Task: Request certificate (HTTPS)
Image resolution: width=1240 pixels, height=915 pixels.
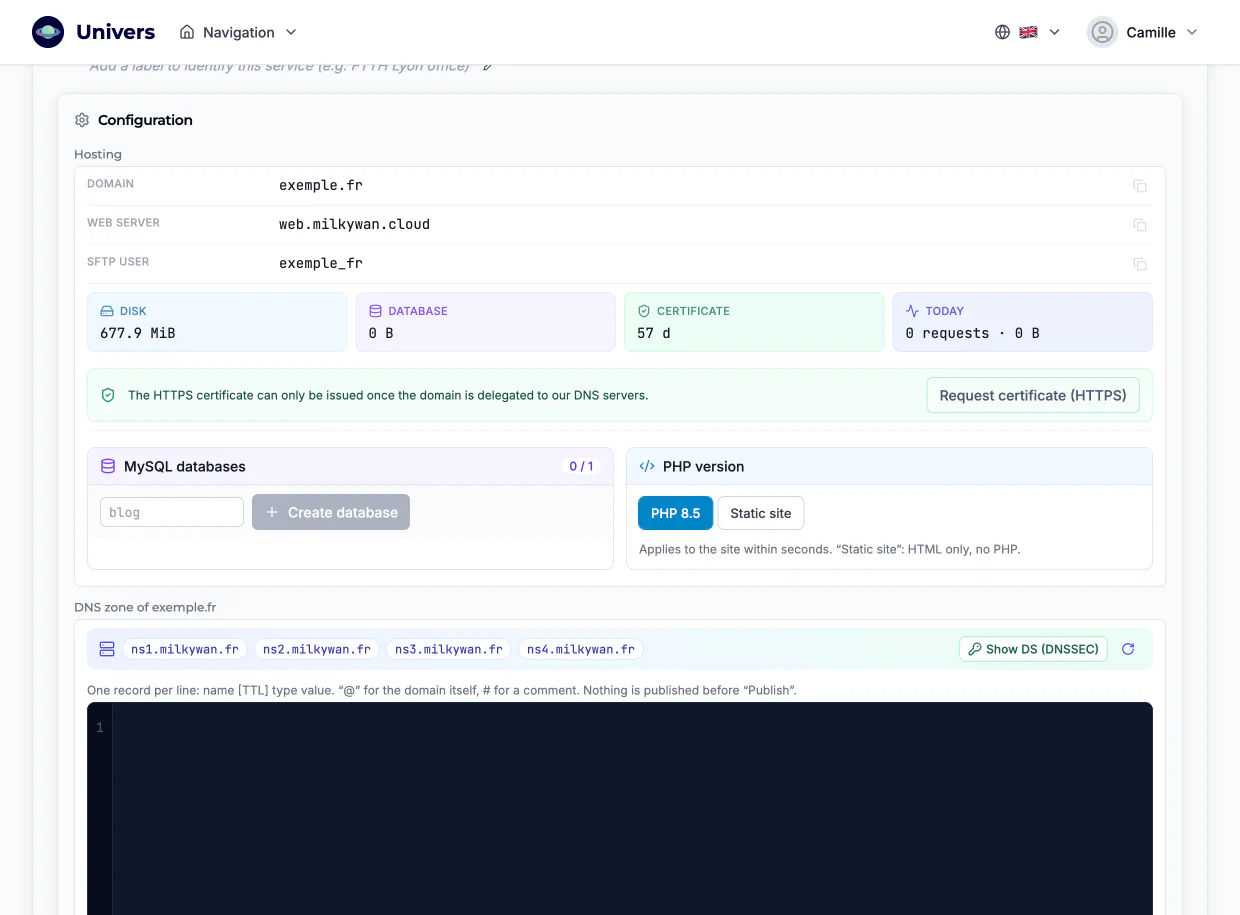Action: pyautogui.click(x=1033, y=395)
